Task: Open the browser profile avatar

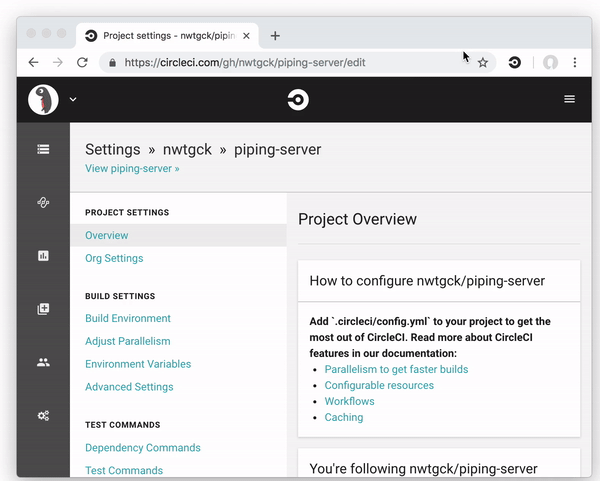Action: point(550,62)
